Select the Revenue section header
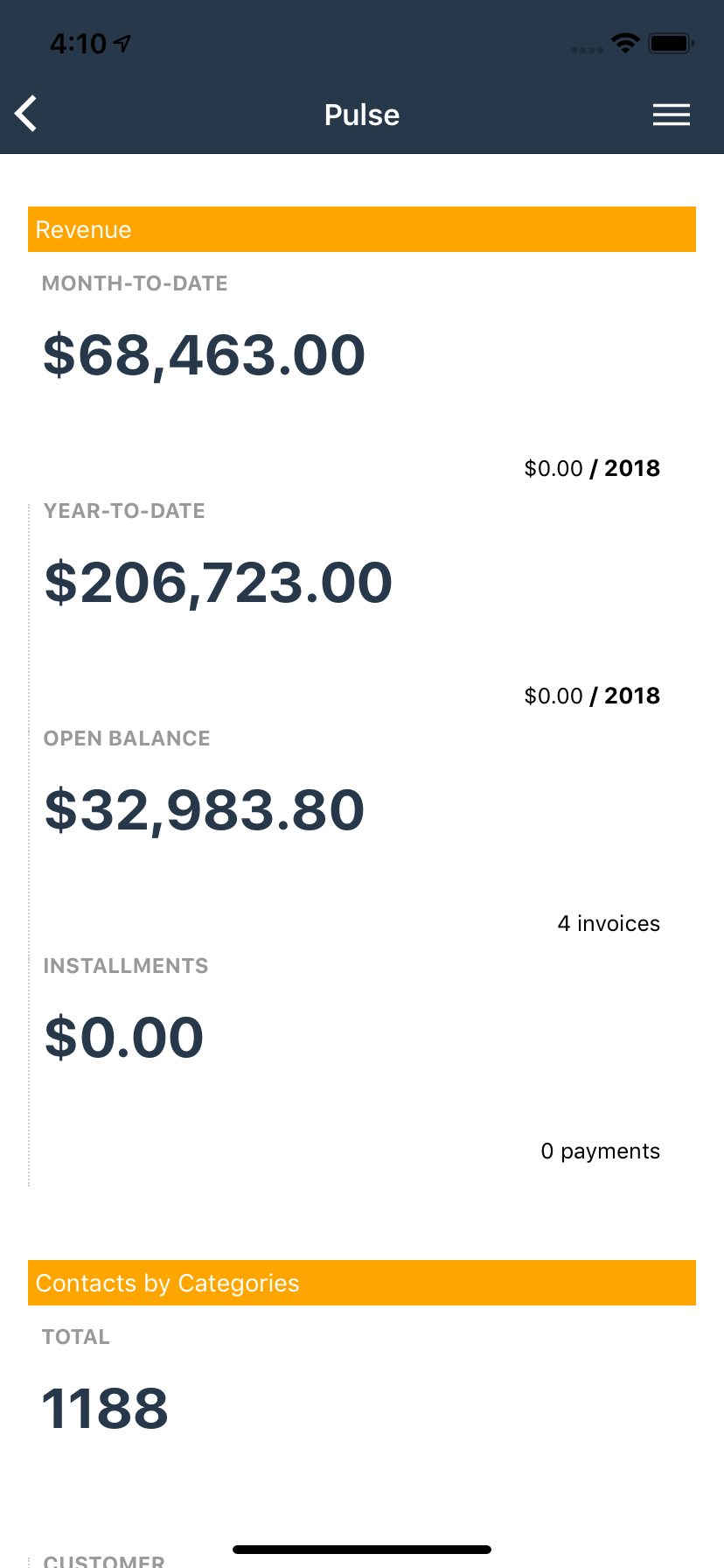Viewport: 724px width, 1568px height. point(362,229)
